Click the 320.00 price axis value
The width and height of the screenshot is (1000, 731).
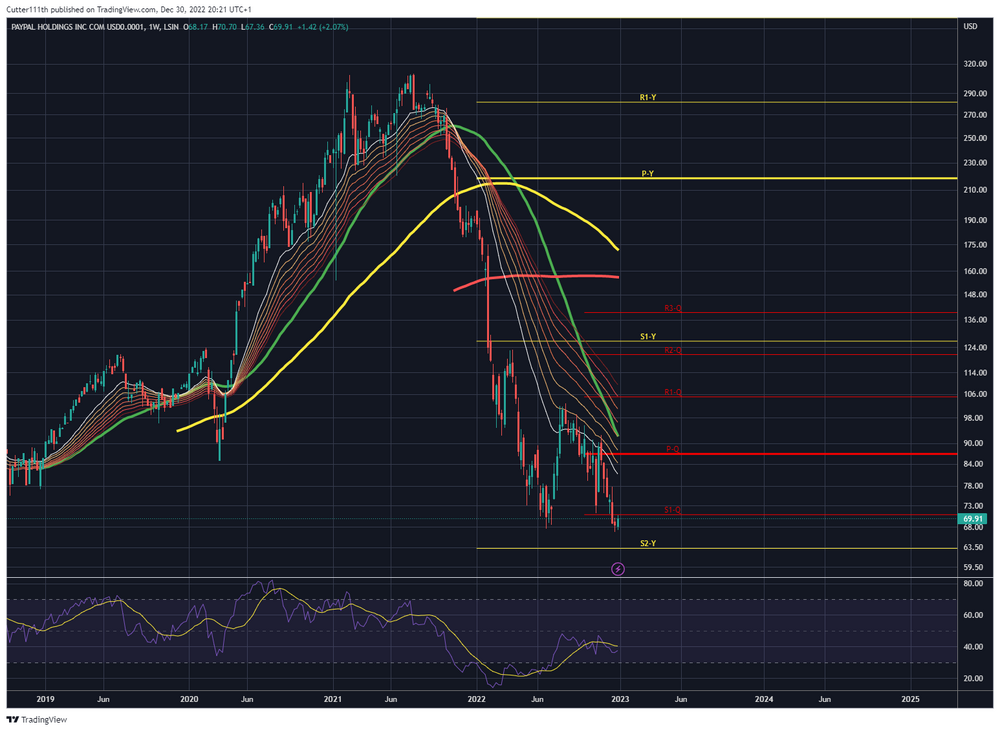click(975, 64)
